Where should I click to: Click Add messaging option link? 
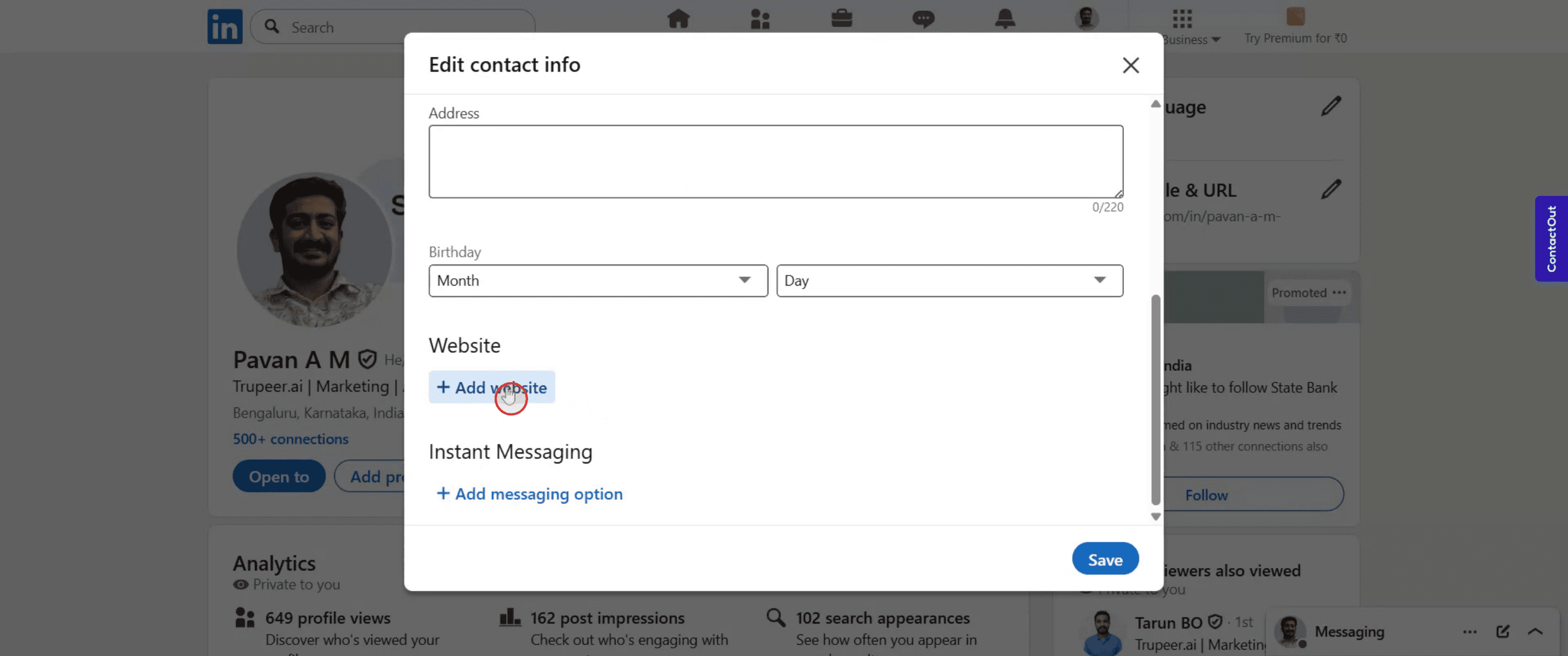(530, 493)
